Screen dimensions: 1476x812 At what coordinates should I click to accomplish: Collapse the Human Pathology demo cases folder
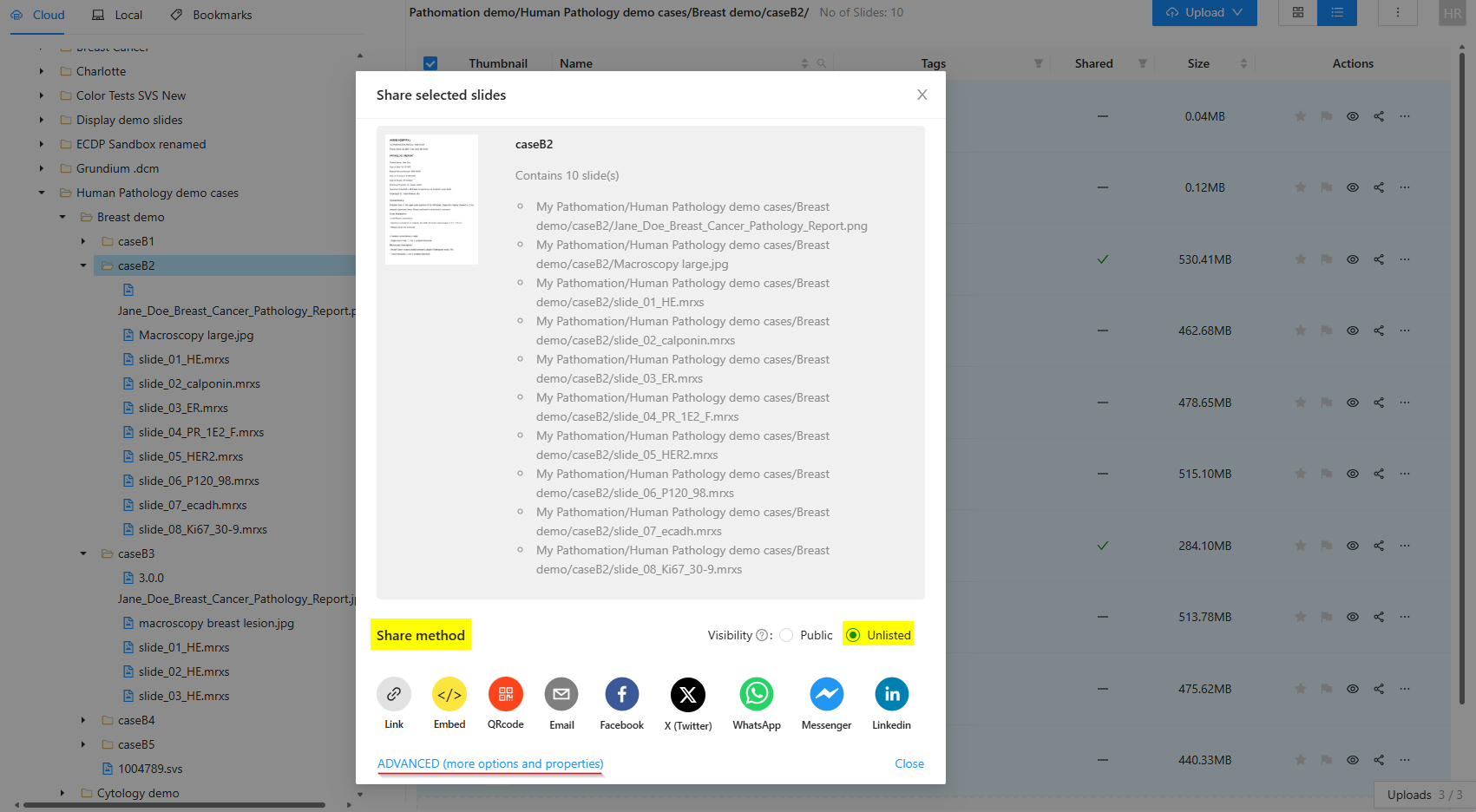click(x=42, y=193)
